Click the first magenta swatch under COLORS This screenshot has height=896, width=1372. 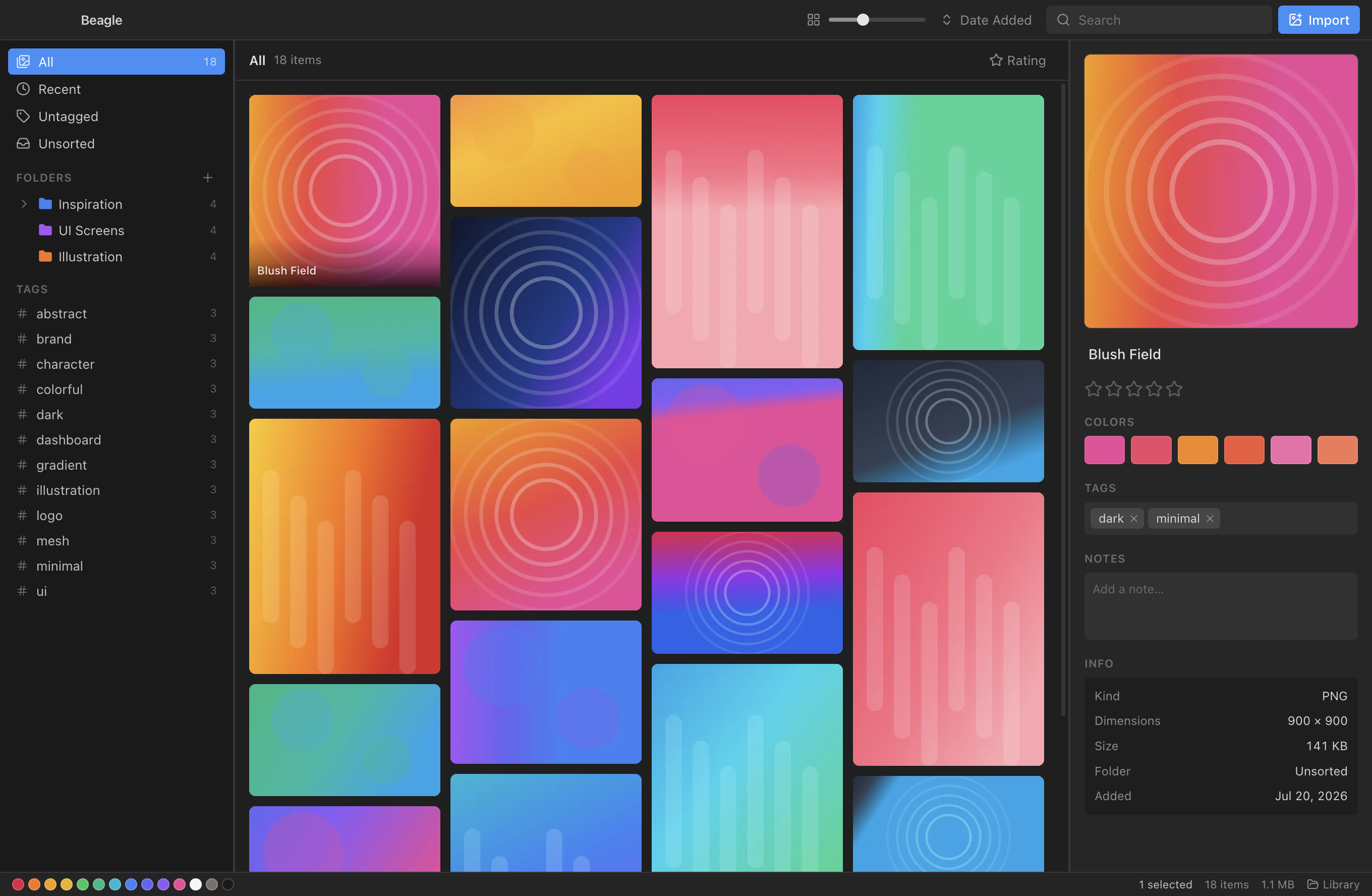point(1104,450)
